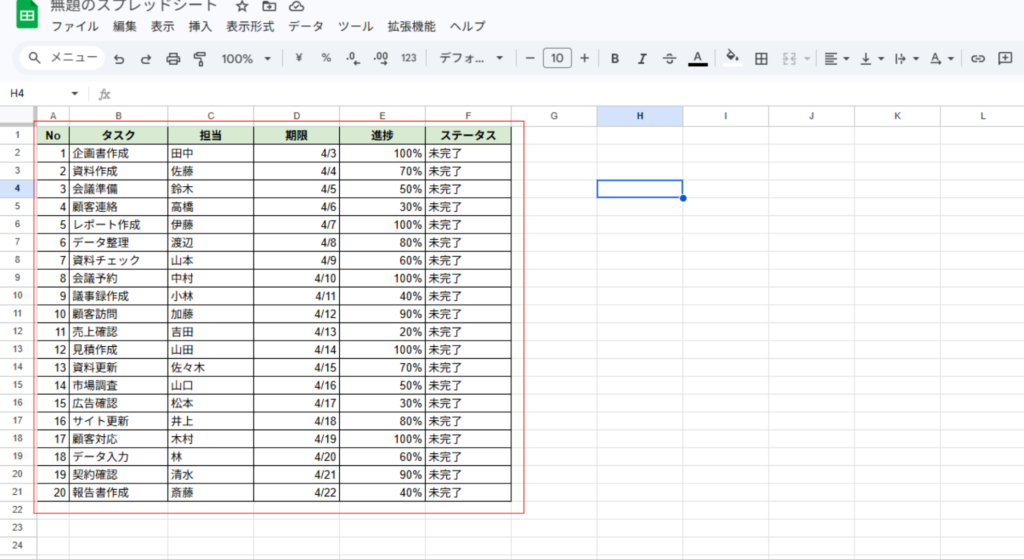The height and width of the screenshot is (559, 1024).
Task: Open the 表示形式 menu
Action: pyautogui.click(x=250, y=27)
